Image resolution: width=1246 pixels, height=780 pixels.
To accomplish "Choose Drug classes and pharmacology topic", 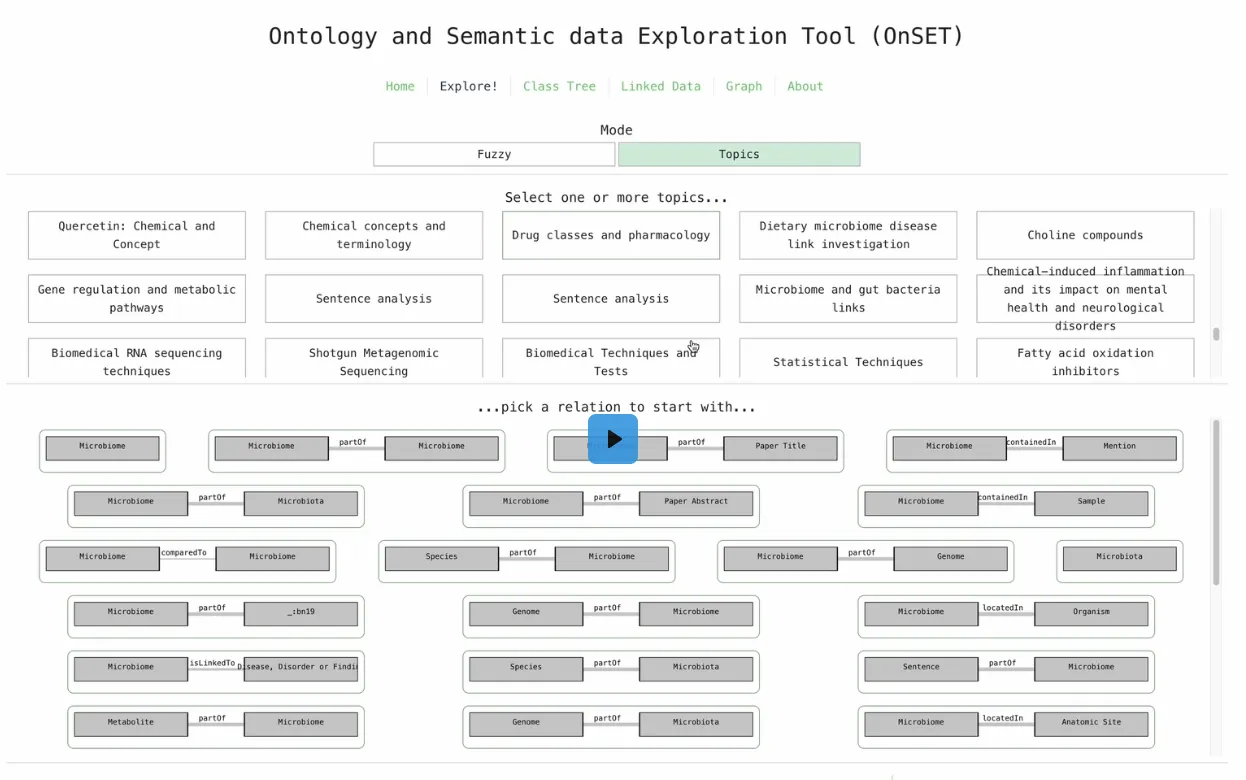I will click(x=610, y=235).
